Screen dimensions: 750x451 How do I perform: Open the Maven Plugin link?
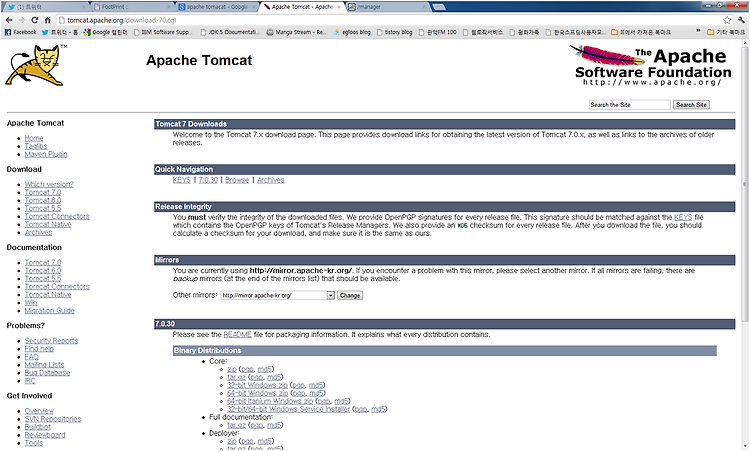tap(46, 154)
